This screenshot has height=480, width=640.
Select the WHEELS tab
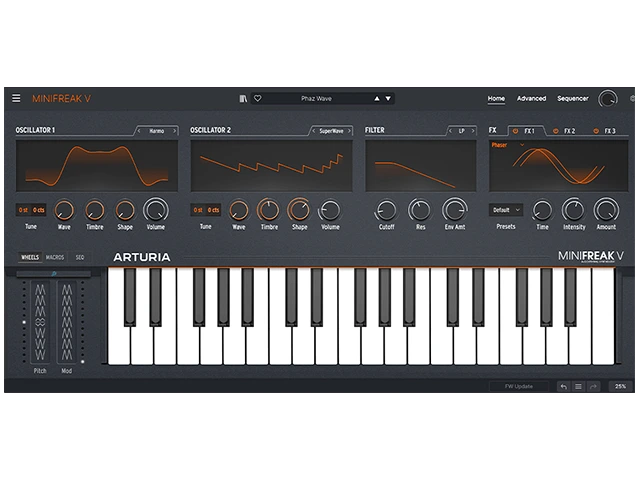[x=30, y=257]
